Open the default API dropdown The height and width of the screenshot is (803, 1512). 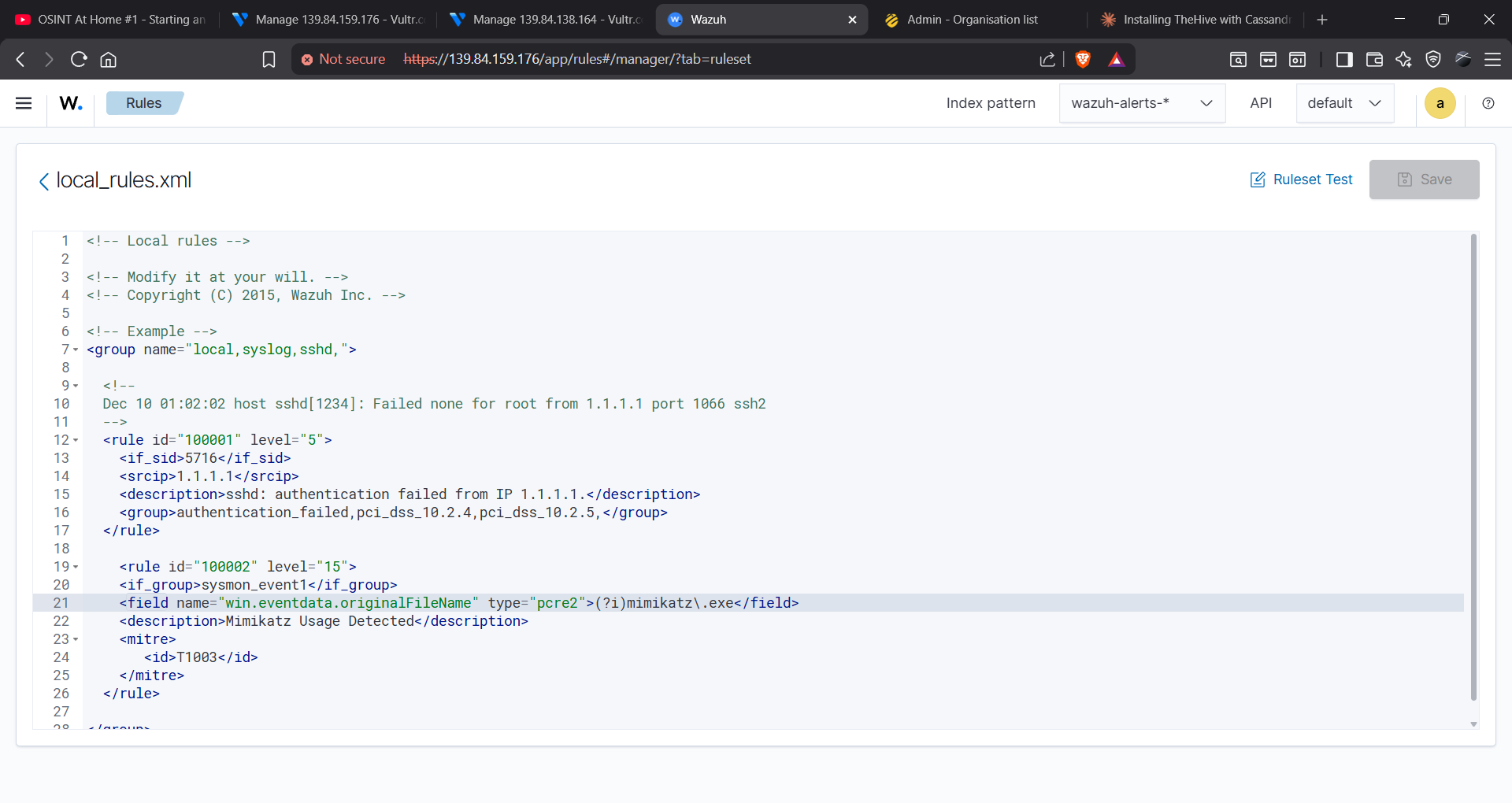click(1344, 103)
